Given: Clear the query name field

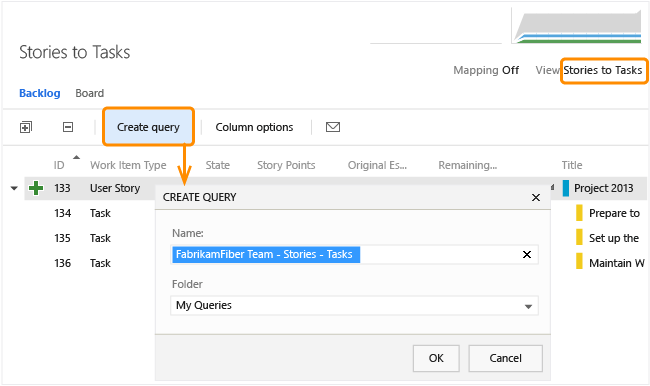Looking at the screenshot, I should (527, 255).
